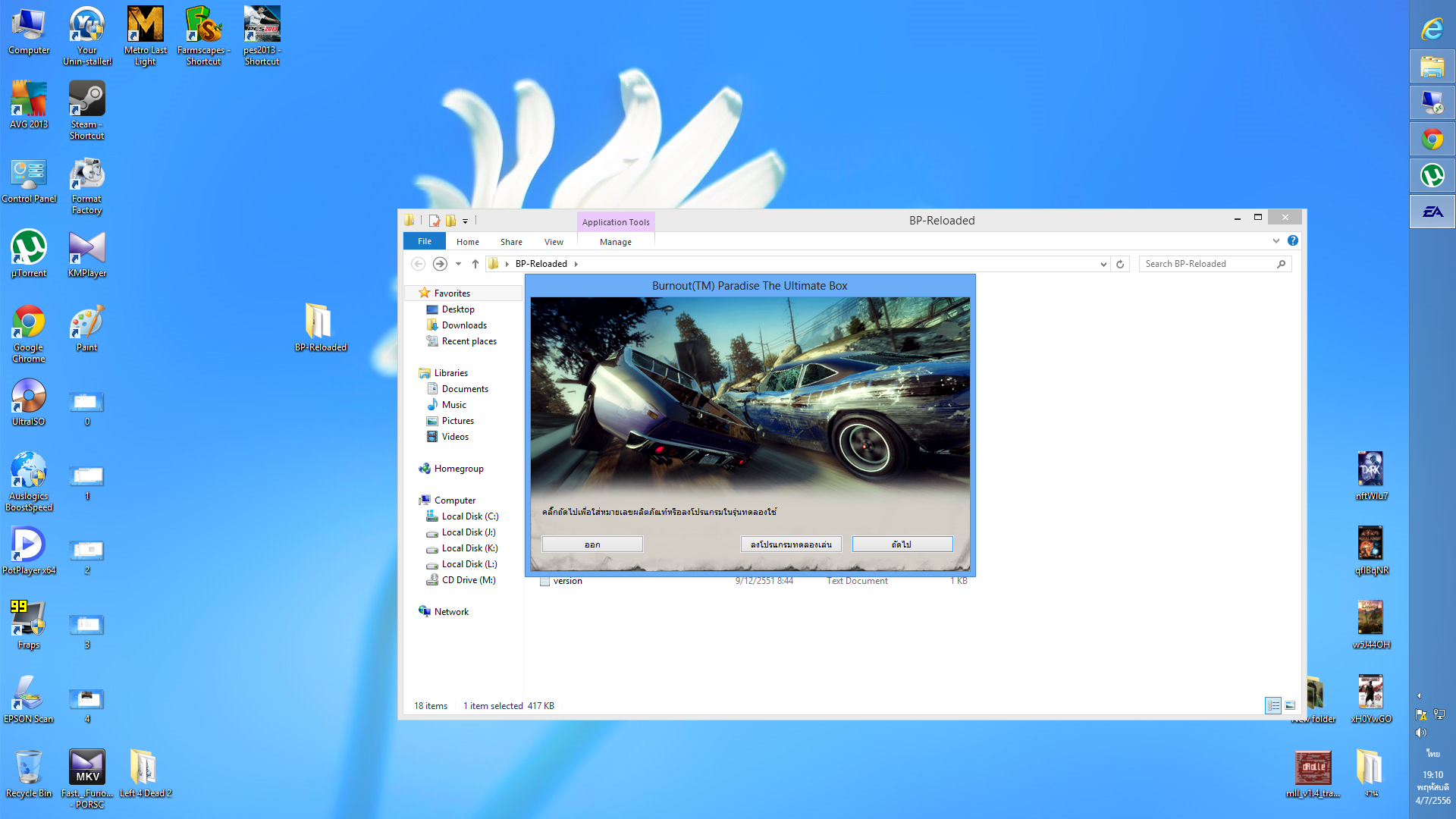The width and height of the screenshot is (1456, 819).
Task: Open Quick Access Toolbar customize dropdown
Action: [x=465, y=221]
